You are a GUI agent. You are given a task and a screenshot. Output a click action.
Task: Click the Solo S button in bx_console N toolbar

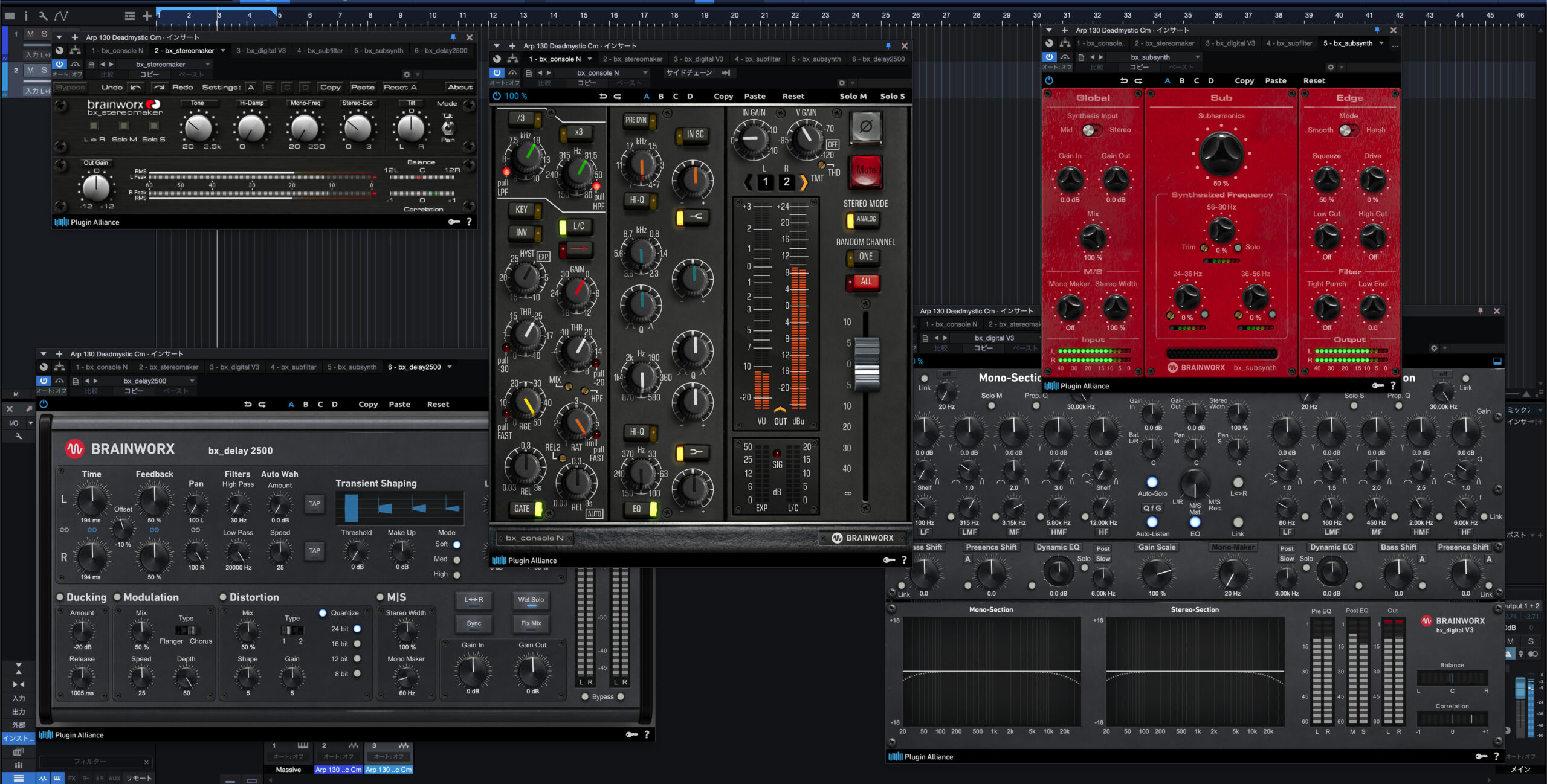coord(892,96)
